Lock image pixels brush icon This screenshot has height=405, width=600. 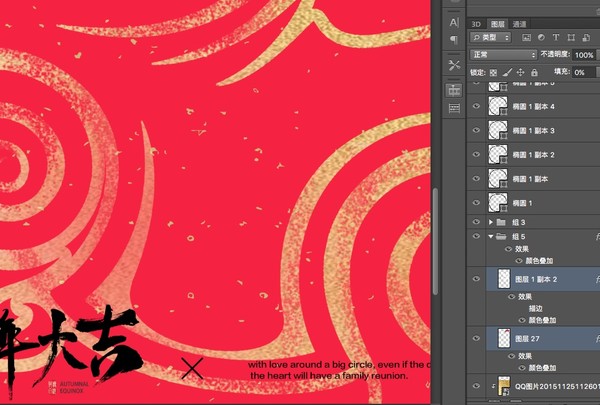point(507,72)
